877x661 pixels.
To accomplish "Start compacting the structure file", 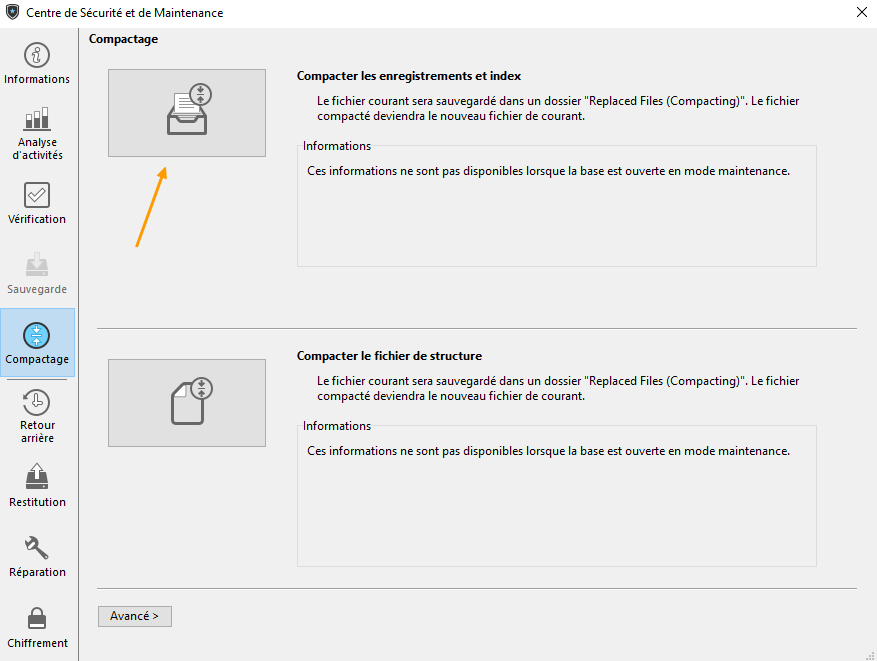I will pyautogui.click(x=187, y=403).
